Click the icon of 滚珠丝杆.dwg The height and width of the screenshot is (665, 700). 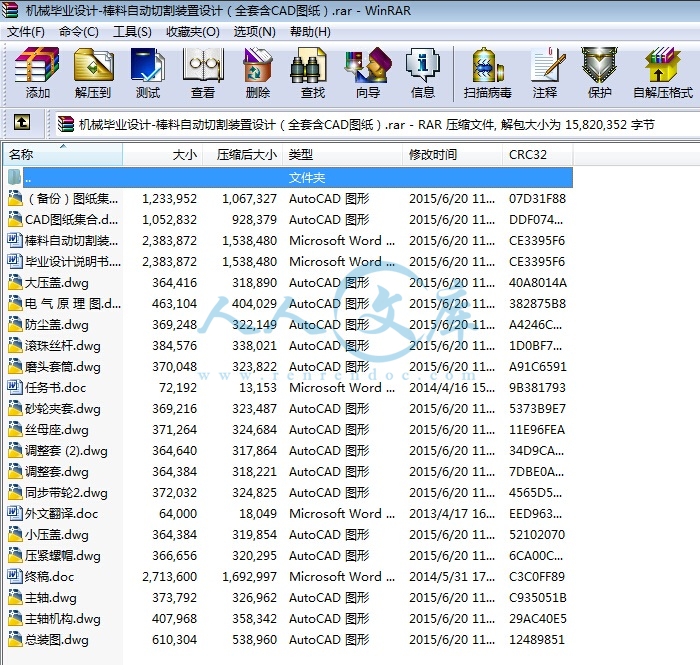point(15,345)
